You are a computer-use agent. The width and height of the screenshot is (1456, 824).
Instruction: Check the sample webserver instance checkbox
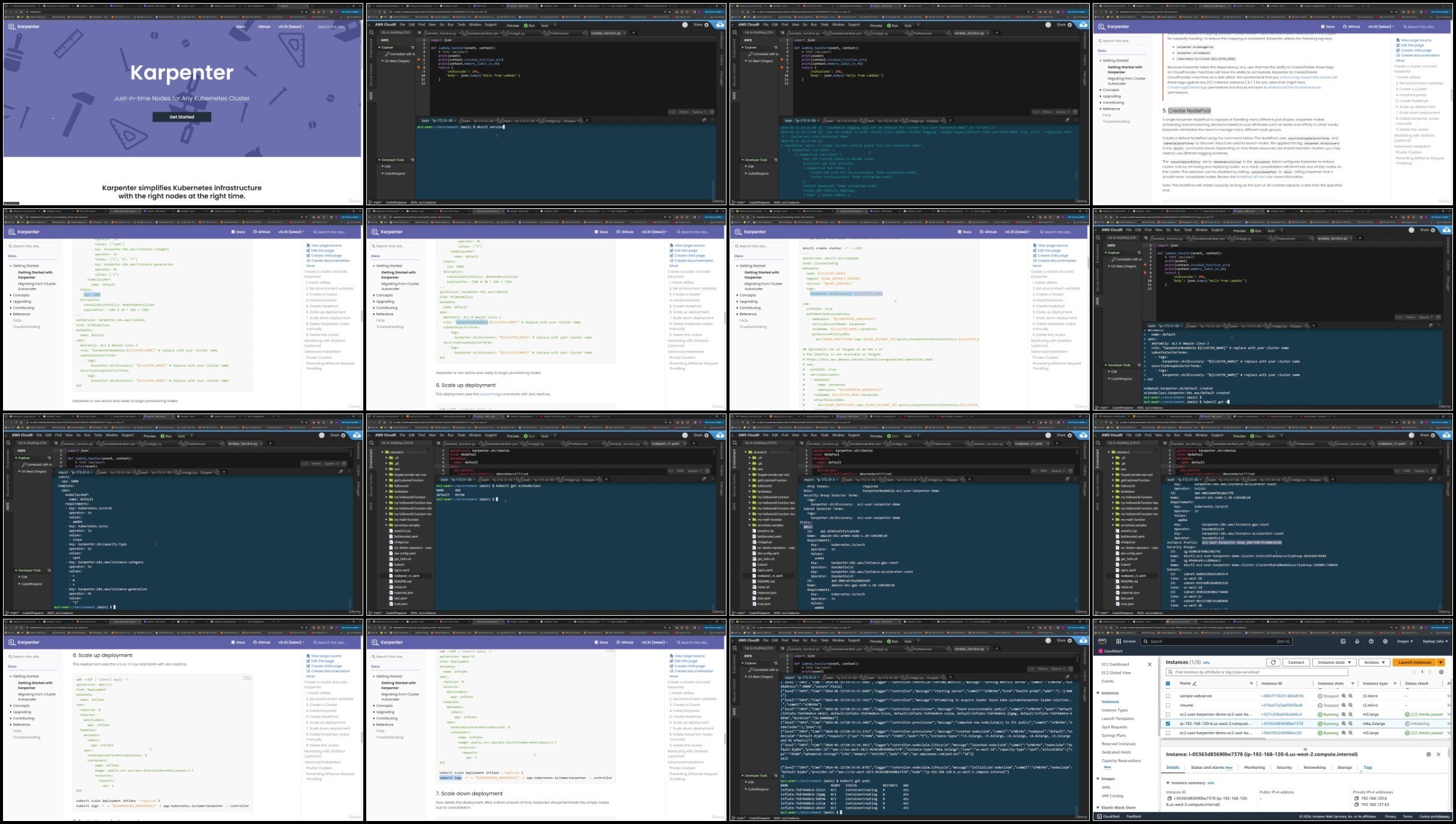(x=1168, y=696)
